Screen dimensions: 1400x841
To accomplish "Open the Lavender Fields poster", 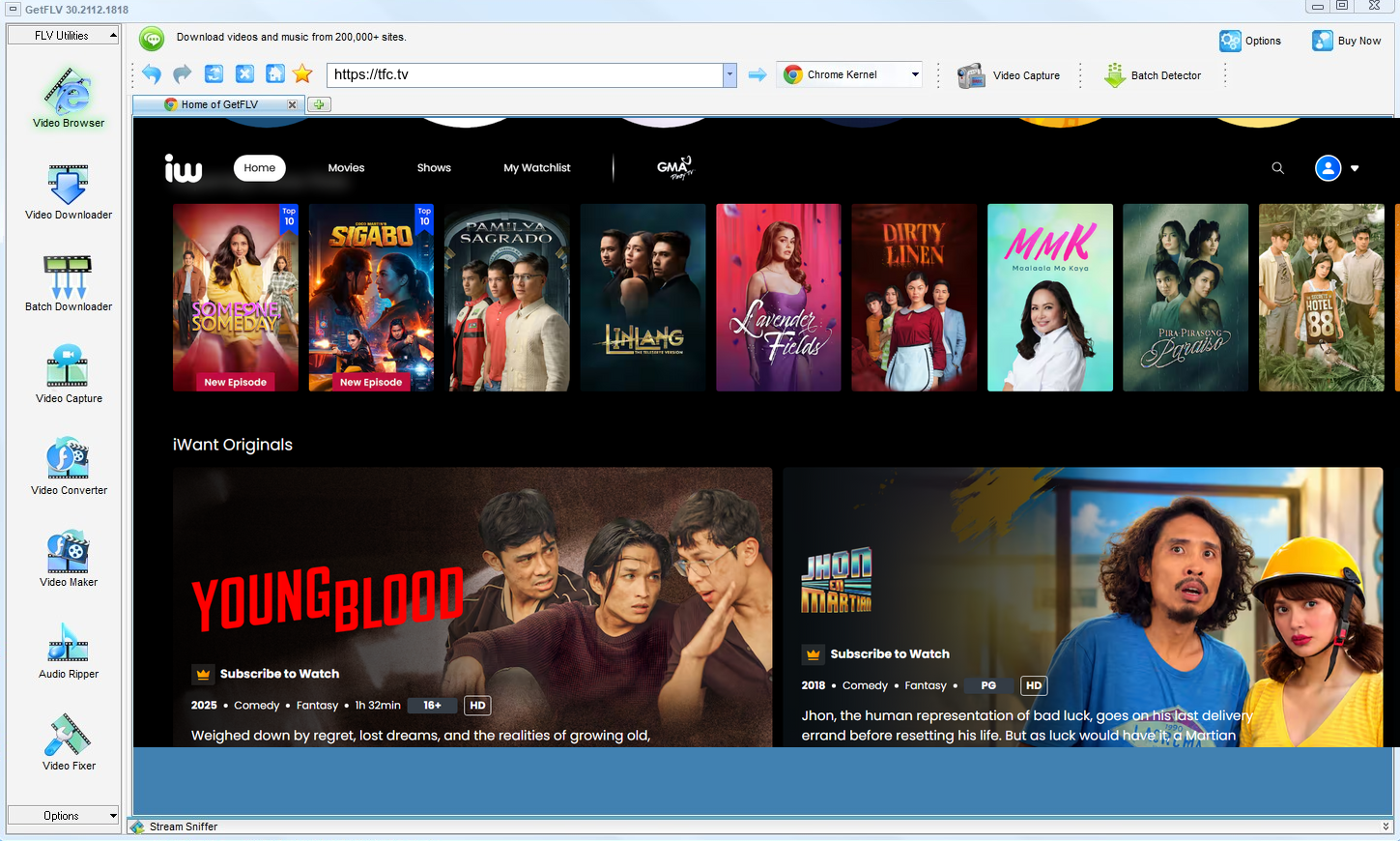I will tap(779, 298).
